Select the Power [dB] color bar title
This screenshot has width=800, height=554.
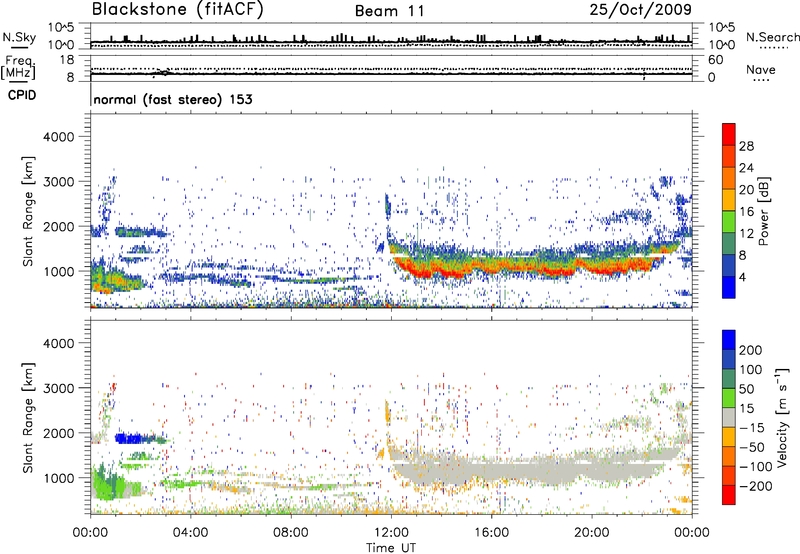pos(763,211)
